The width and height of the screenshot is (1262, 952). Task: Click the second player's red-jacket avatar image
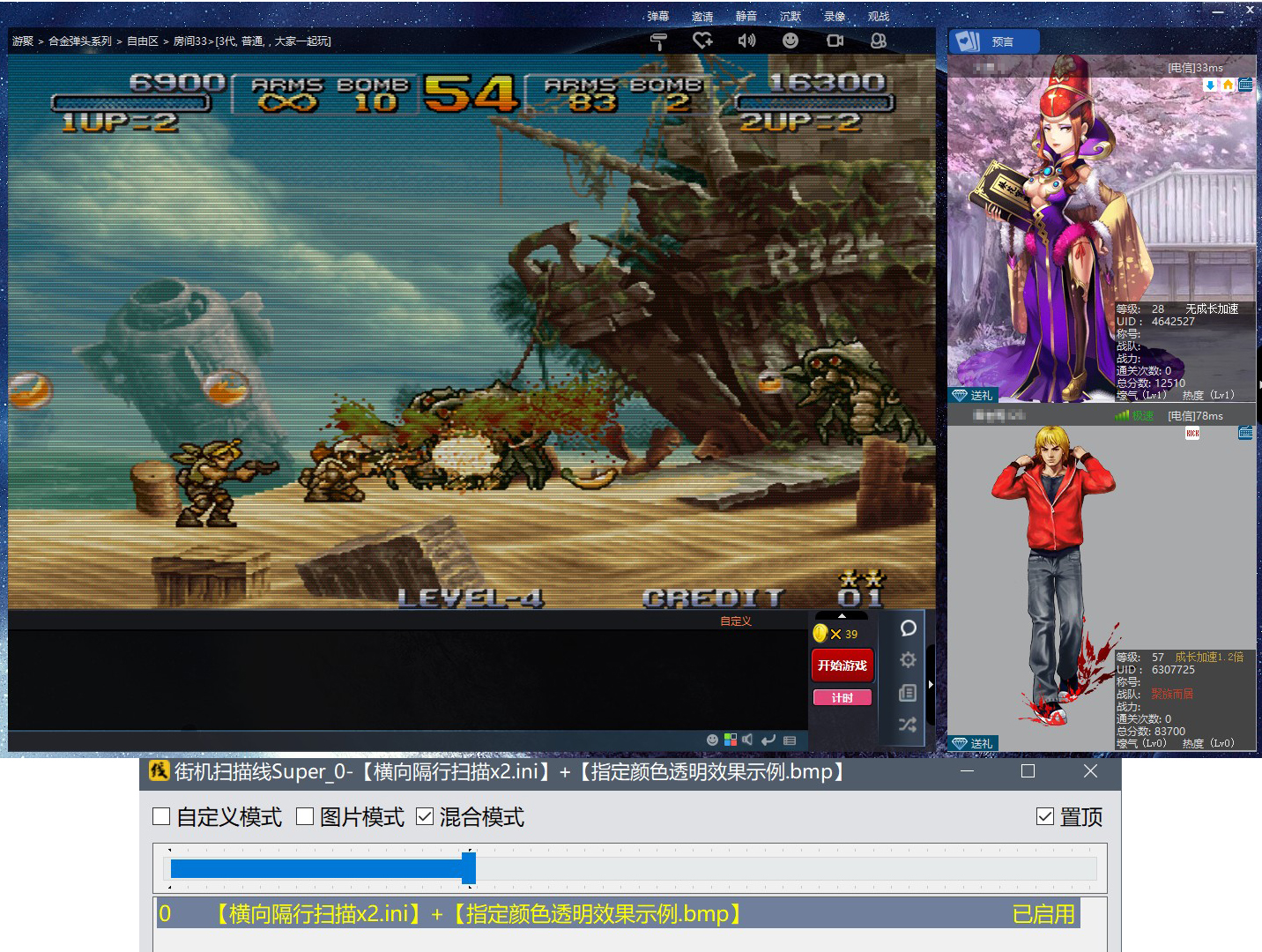coord(1055,577)
